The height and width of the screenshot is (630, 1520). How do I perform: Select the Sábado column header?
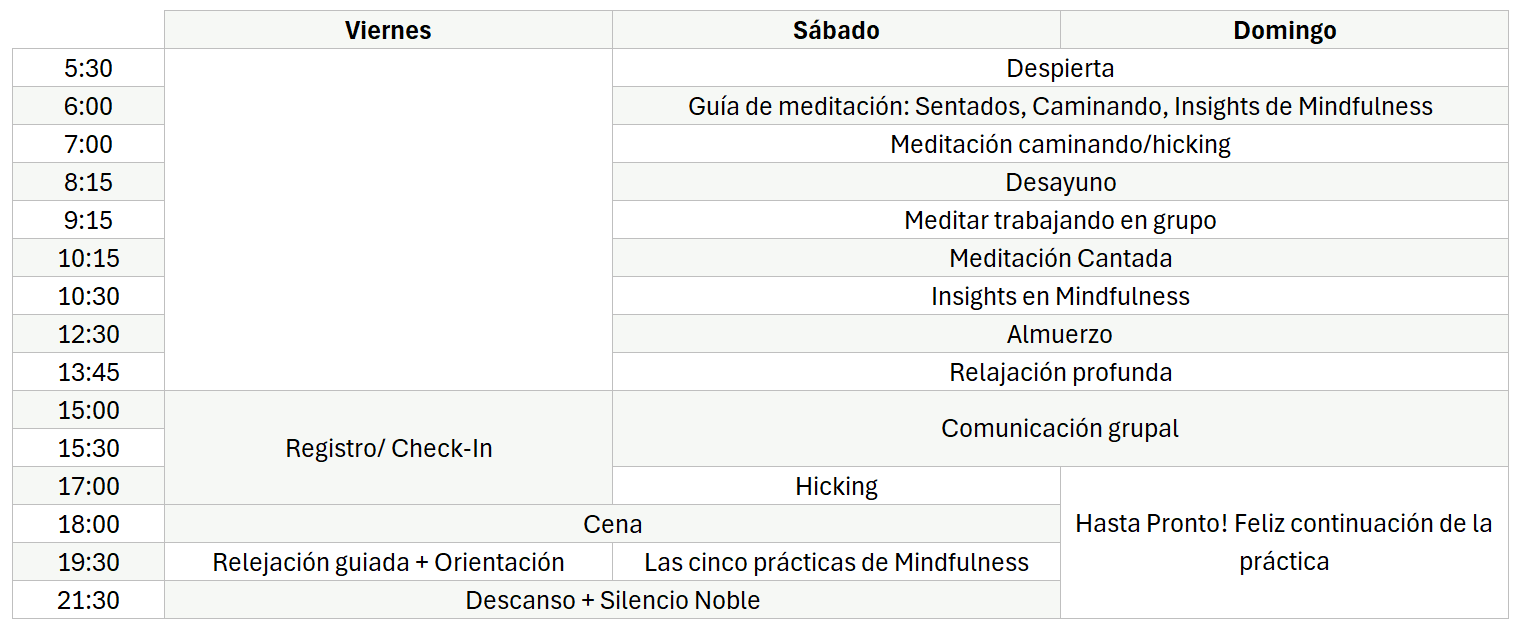point(836,30)
